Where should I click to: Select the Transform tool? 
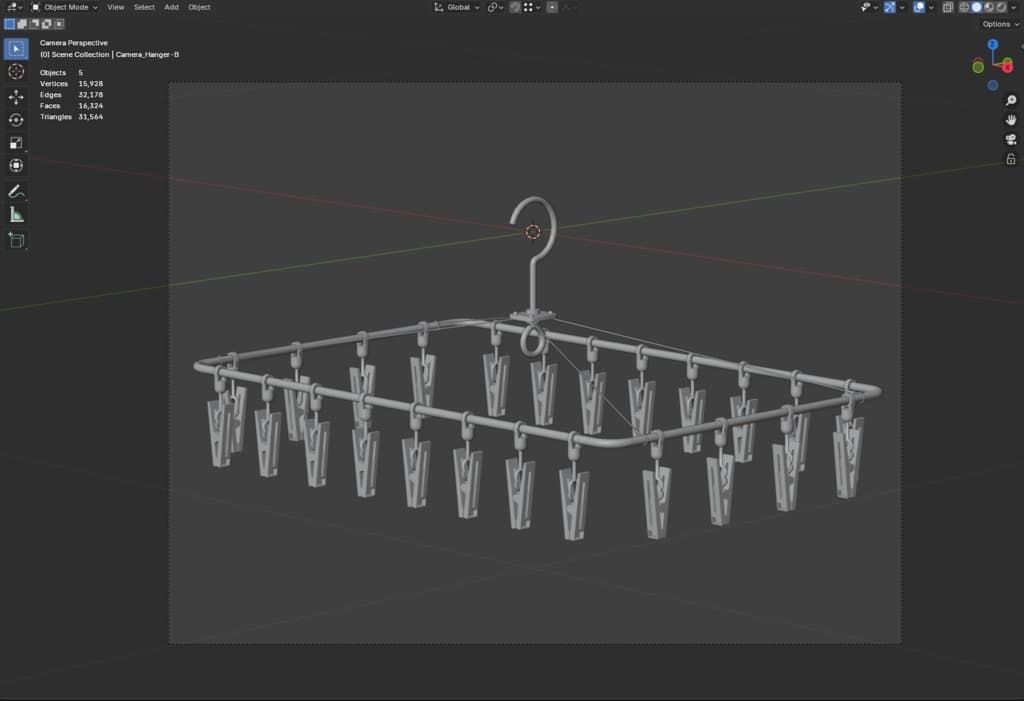[16, 166]
